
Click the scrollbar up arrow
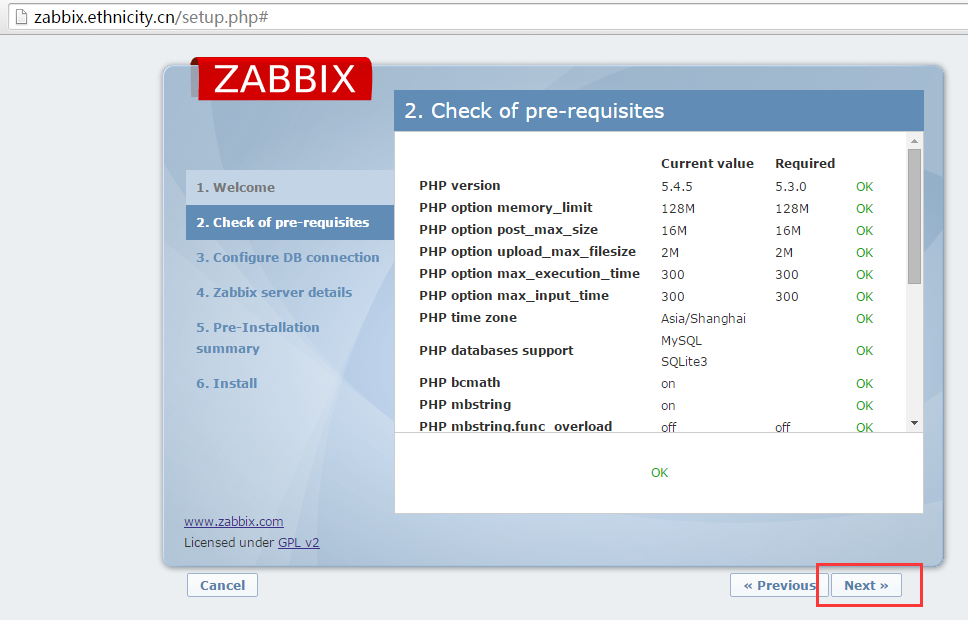914,141
